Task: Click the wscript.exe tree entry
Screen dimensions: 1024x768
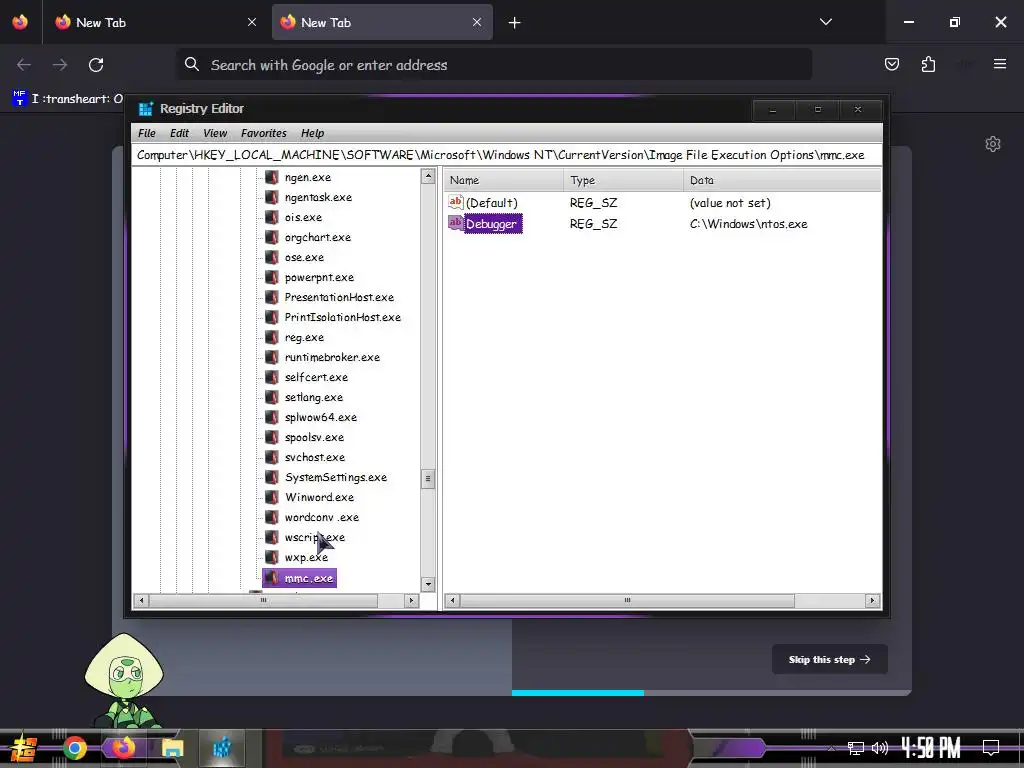Action: tap(315, 537)
